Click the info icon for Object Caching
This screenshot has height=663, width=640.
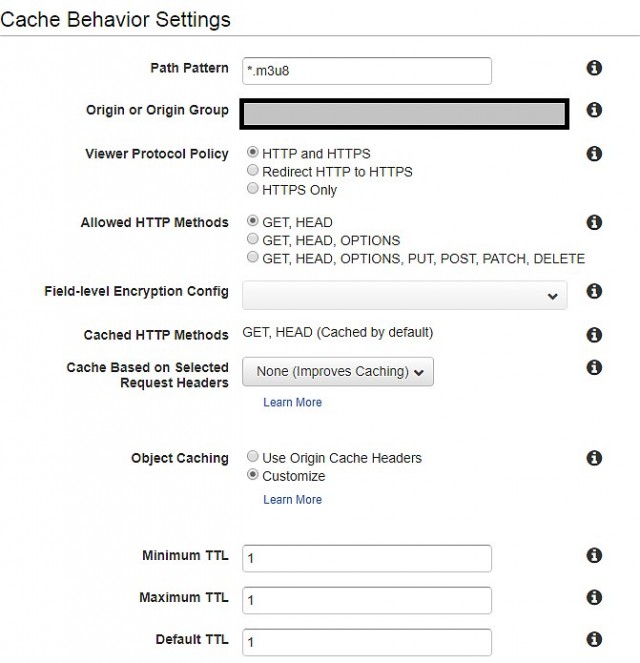pyautogui.click(x=594, y=458)
